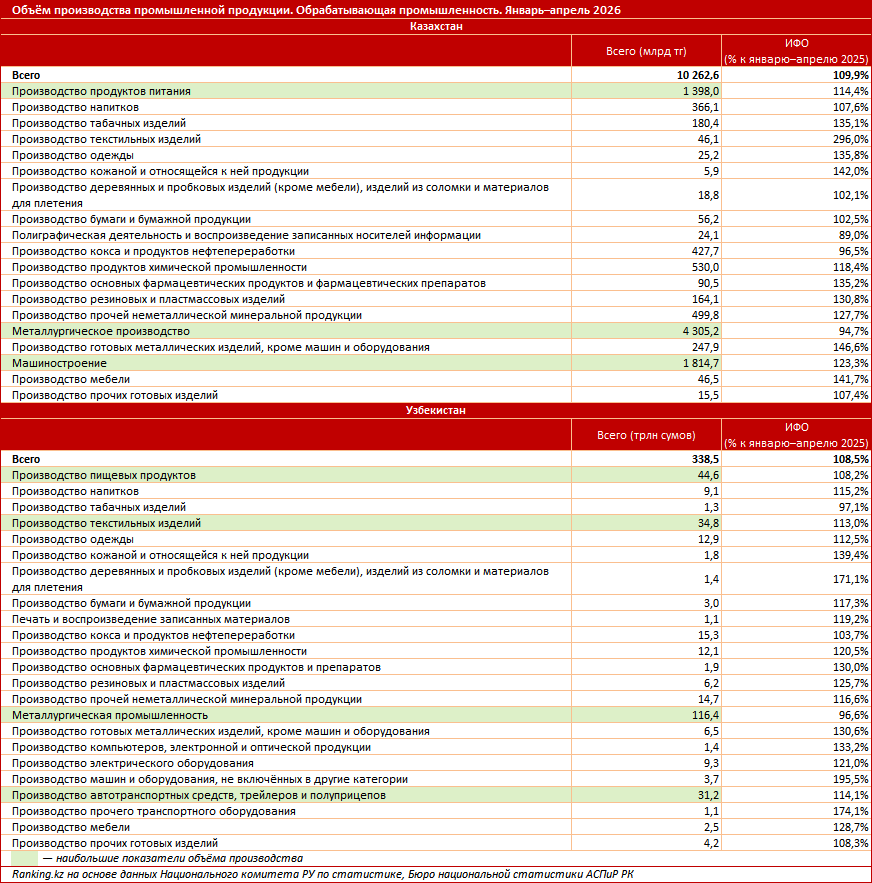Click Производство автотранспортных средств row label
Image resolution: width=872 pixels, height=883 pixels.
point(199,796)
